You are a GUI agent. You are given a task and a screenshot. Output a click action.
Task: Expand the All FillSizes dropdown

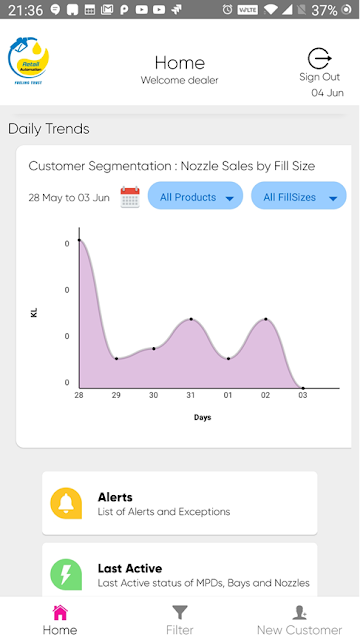tap(299, 196)
